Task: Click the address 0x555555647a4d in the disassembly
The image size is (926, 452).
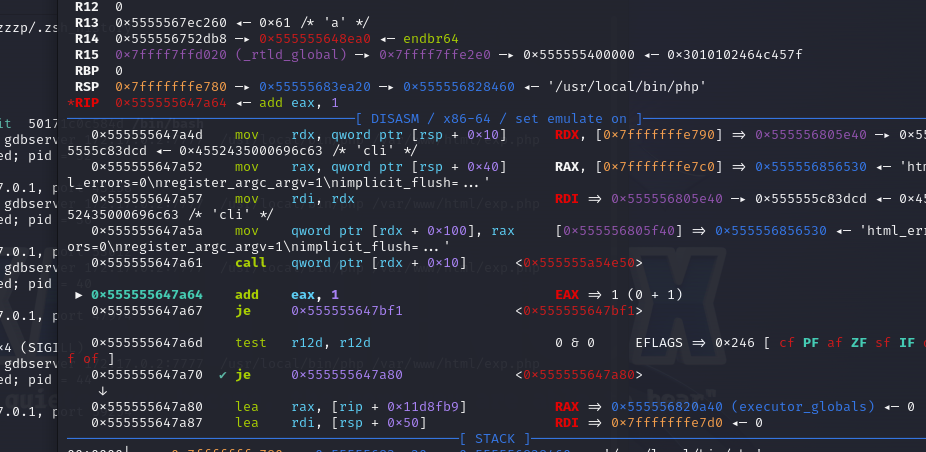Action: click(147, 134)
